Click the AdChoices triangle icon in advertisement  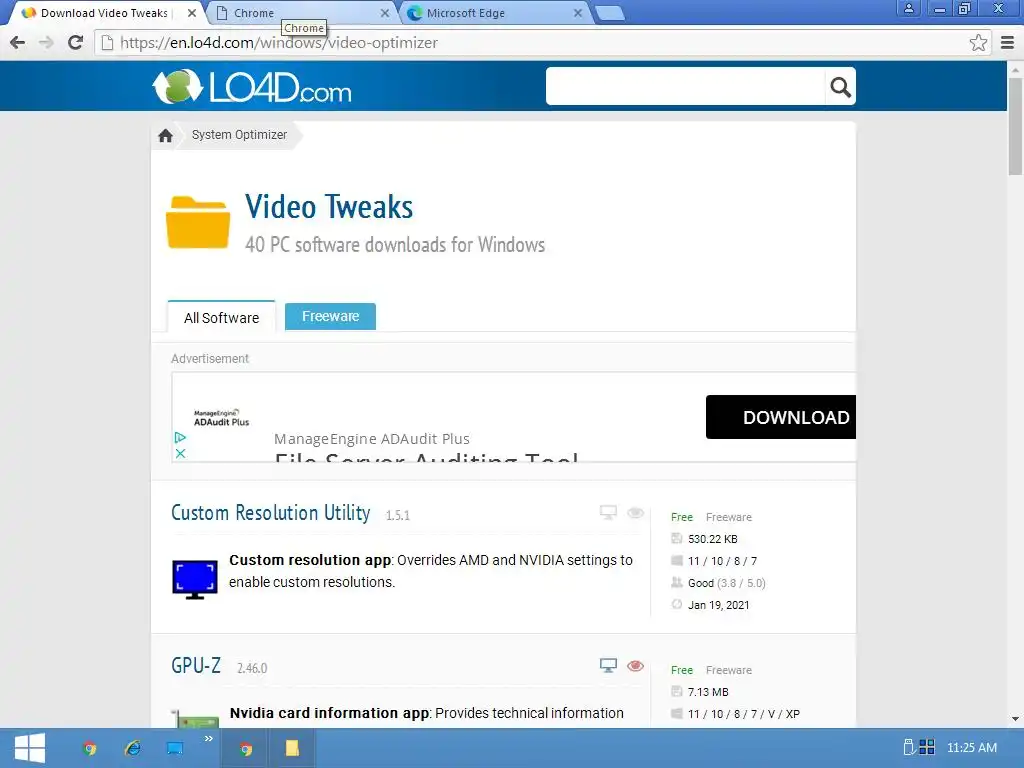pyautogui.click(x=180, y=438)
